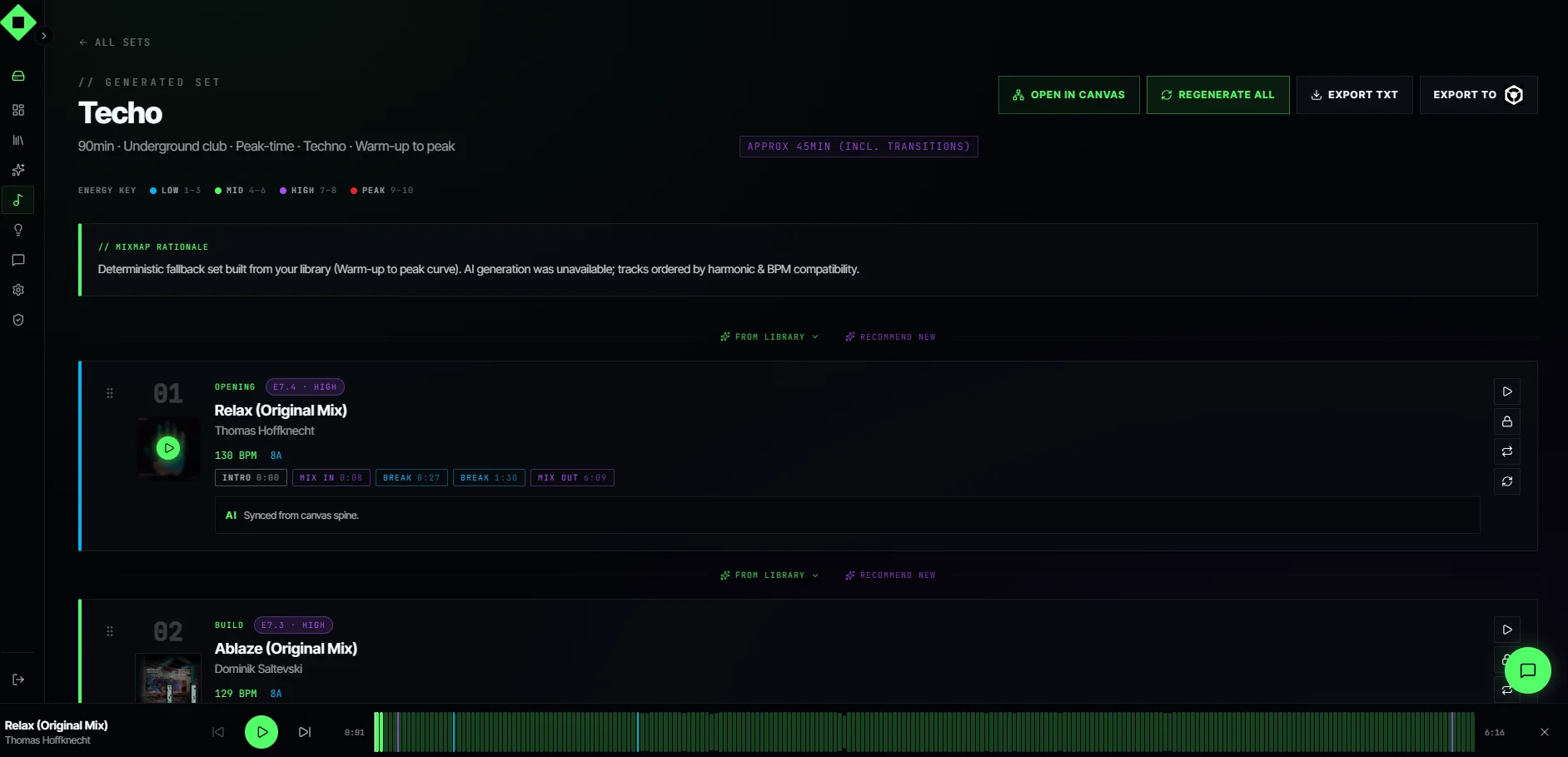Viewport: 1568px width, 757px height.
Task: Jump to MIX IN 0:08 cue
Action: pyautogui.click(x=331, y=478)
